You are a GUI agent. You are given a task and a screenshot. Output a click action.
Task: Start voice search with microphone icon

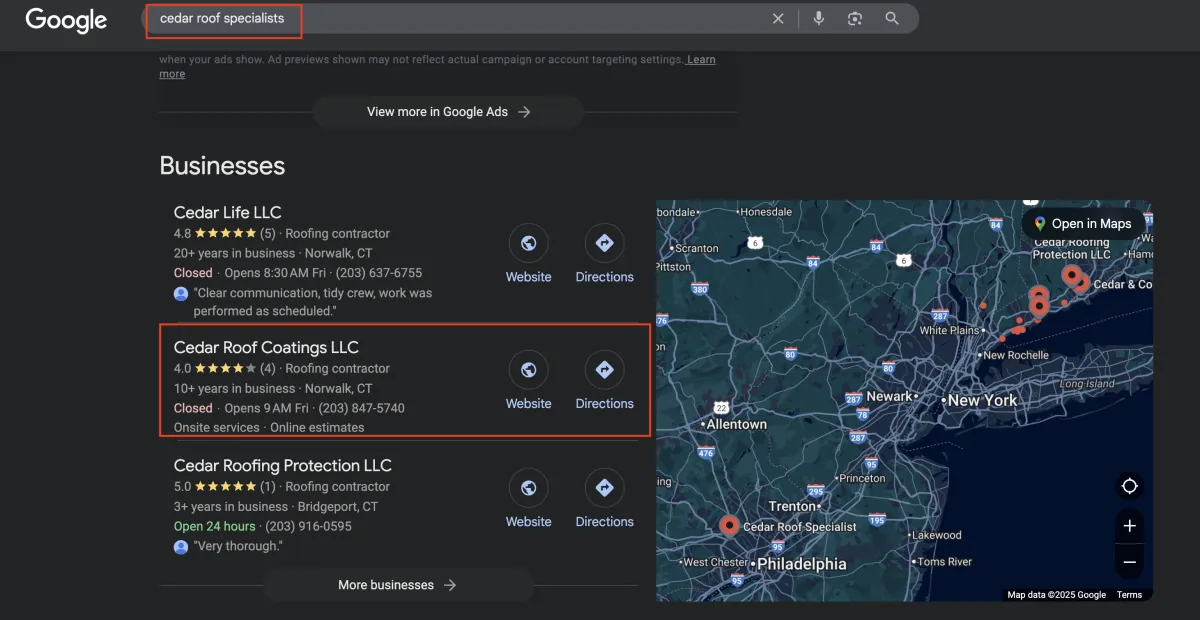(x=818, y=19)
